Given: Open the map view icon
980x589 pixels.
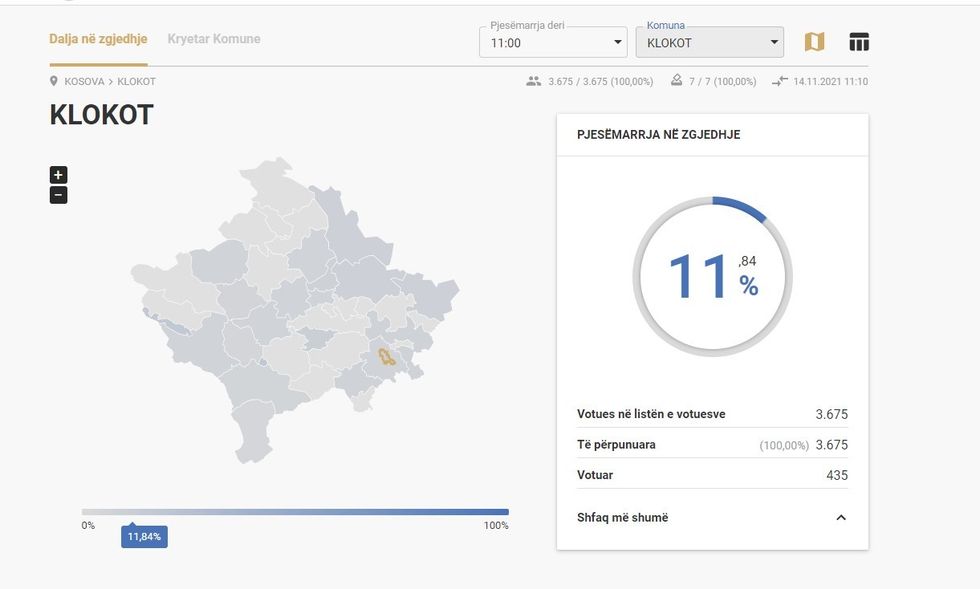Looking at the screenshot, I should point(815,41).
